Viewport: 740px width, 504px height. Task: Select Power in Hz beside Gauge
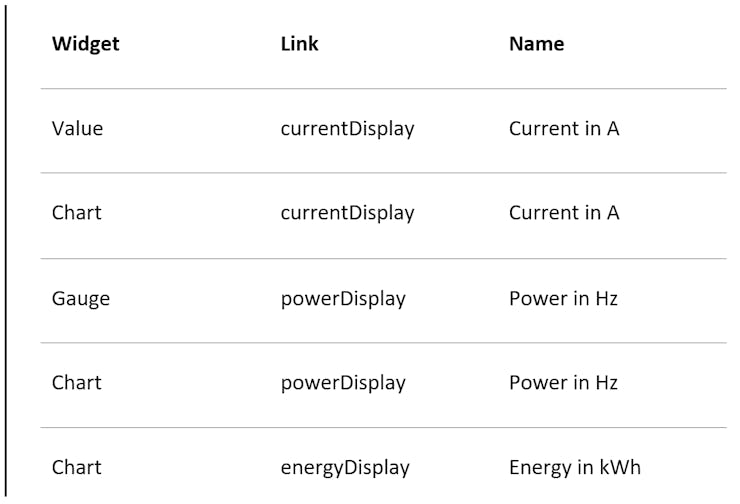pyautogui.click(x=563, y=299)
